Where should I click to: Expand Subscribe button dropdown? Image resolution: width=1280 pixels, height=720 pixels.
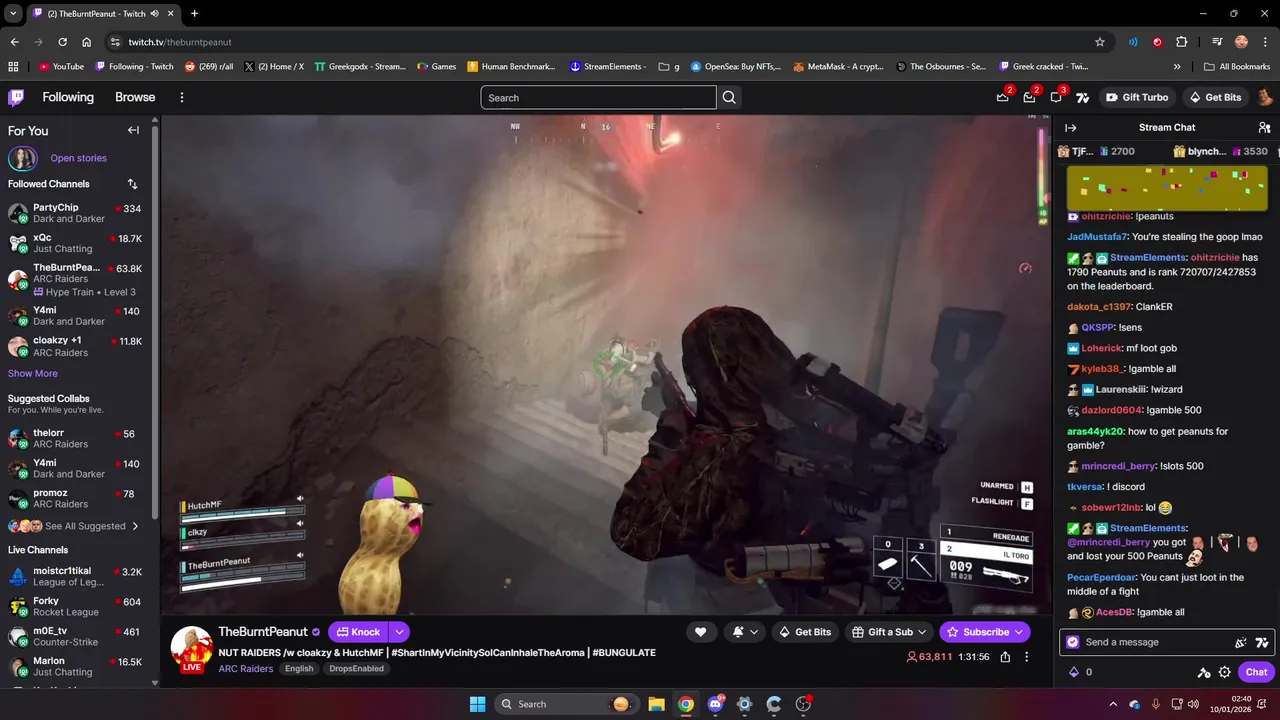tap(1019, 632)
